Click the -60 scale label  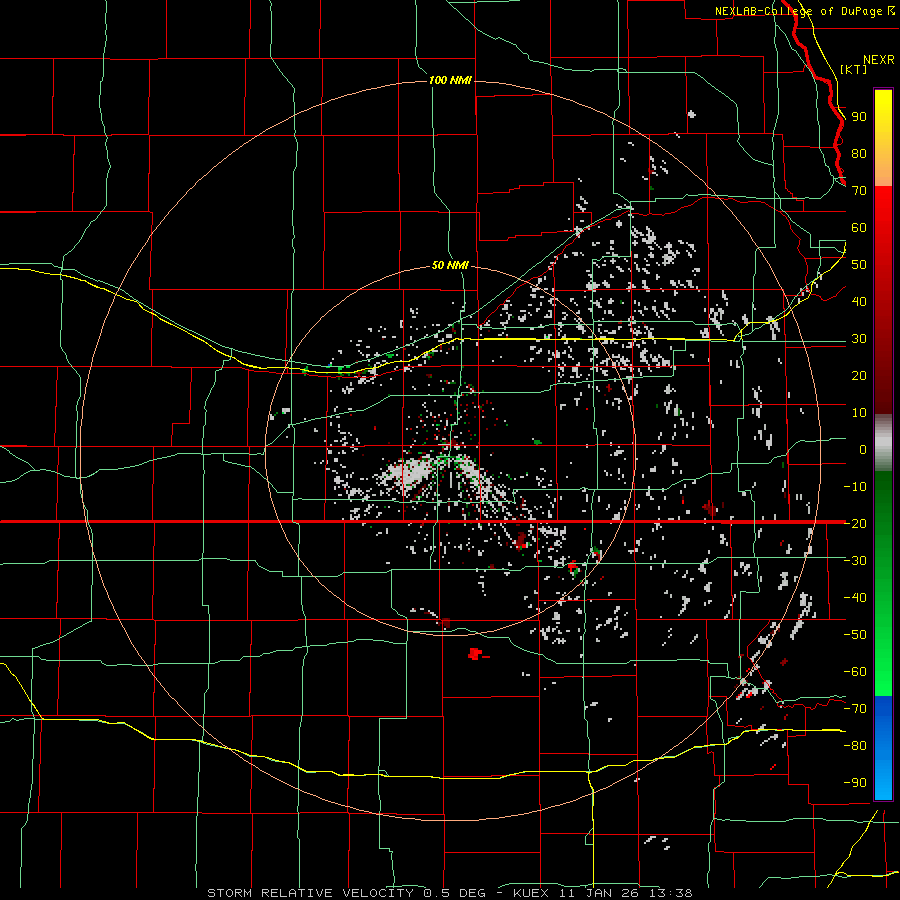(x=855, y=672)
